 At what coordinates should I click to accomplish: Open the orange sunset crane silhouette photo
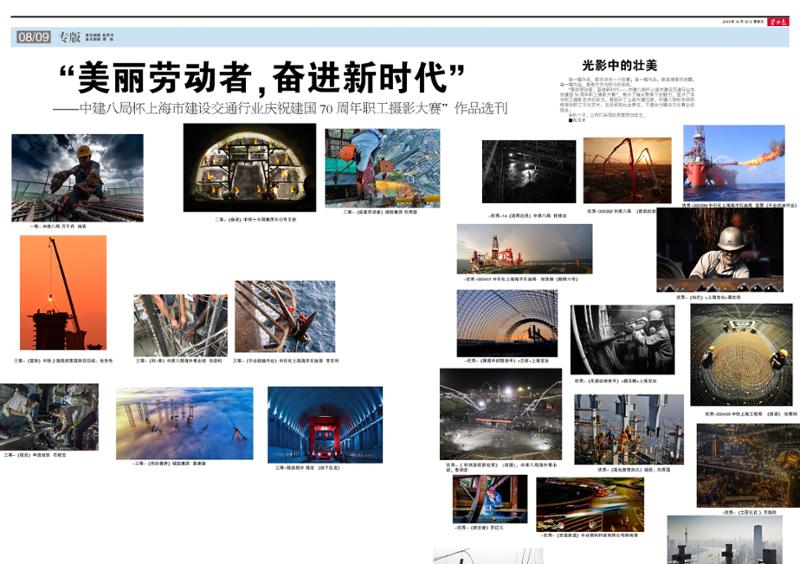[63, 292]
